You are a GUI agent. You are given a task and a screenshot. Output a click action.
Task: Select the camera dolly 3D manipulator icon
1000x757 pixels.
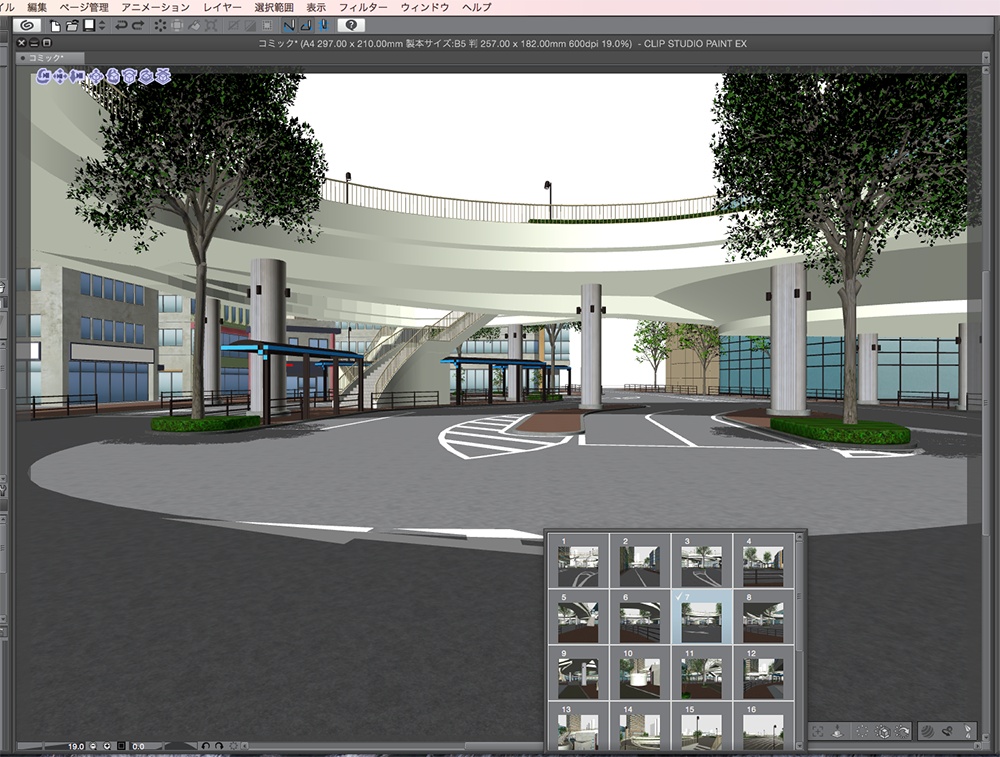(77, 77)
